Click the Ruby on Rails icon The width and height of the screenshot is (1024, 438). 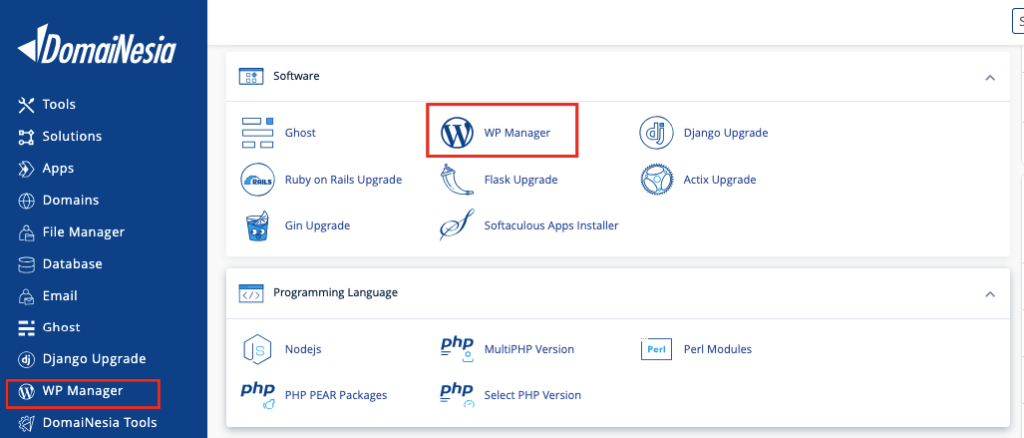(x=257, y=180)
